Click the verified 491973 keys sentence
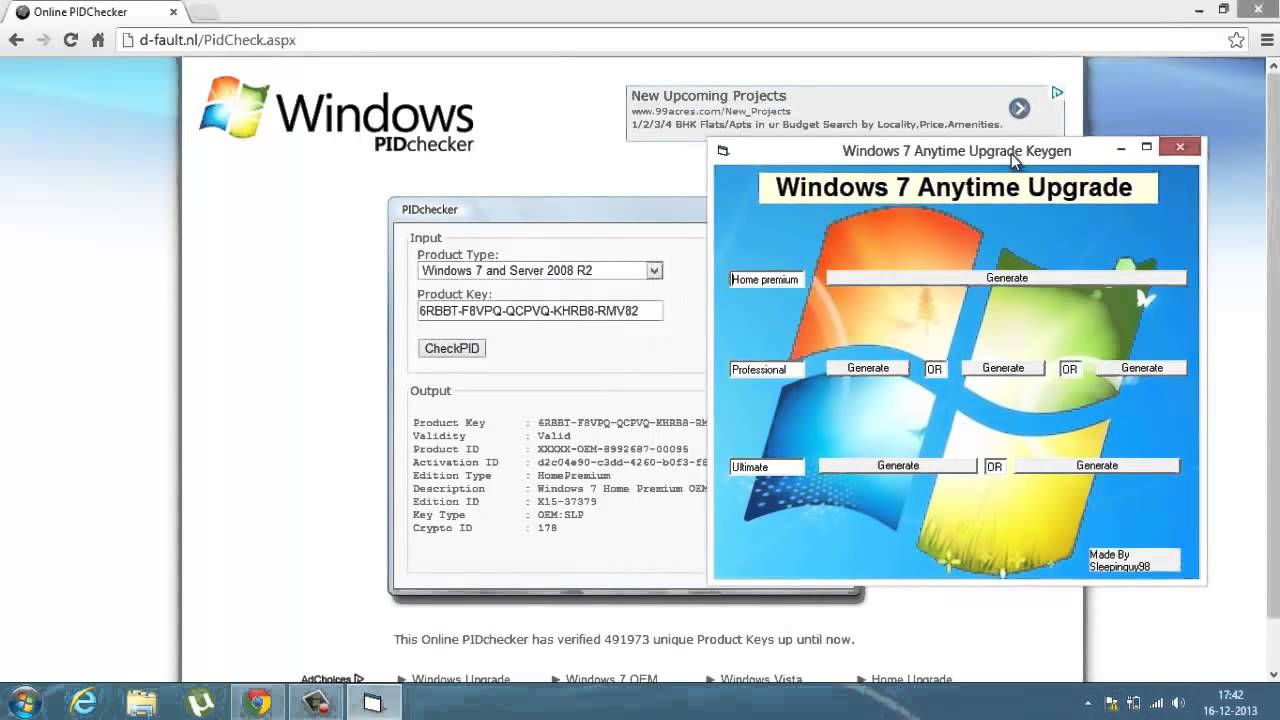This screenshot has width=1280, height=720. pos(624,639)
